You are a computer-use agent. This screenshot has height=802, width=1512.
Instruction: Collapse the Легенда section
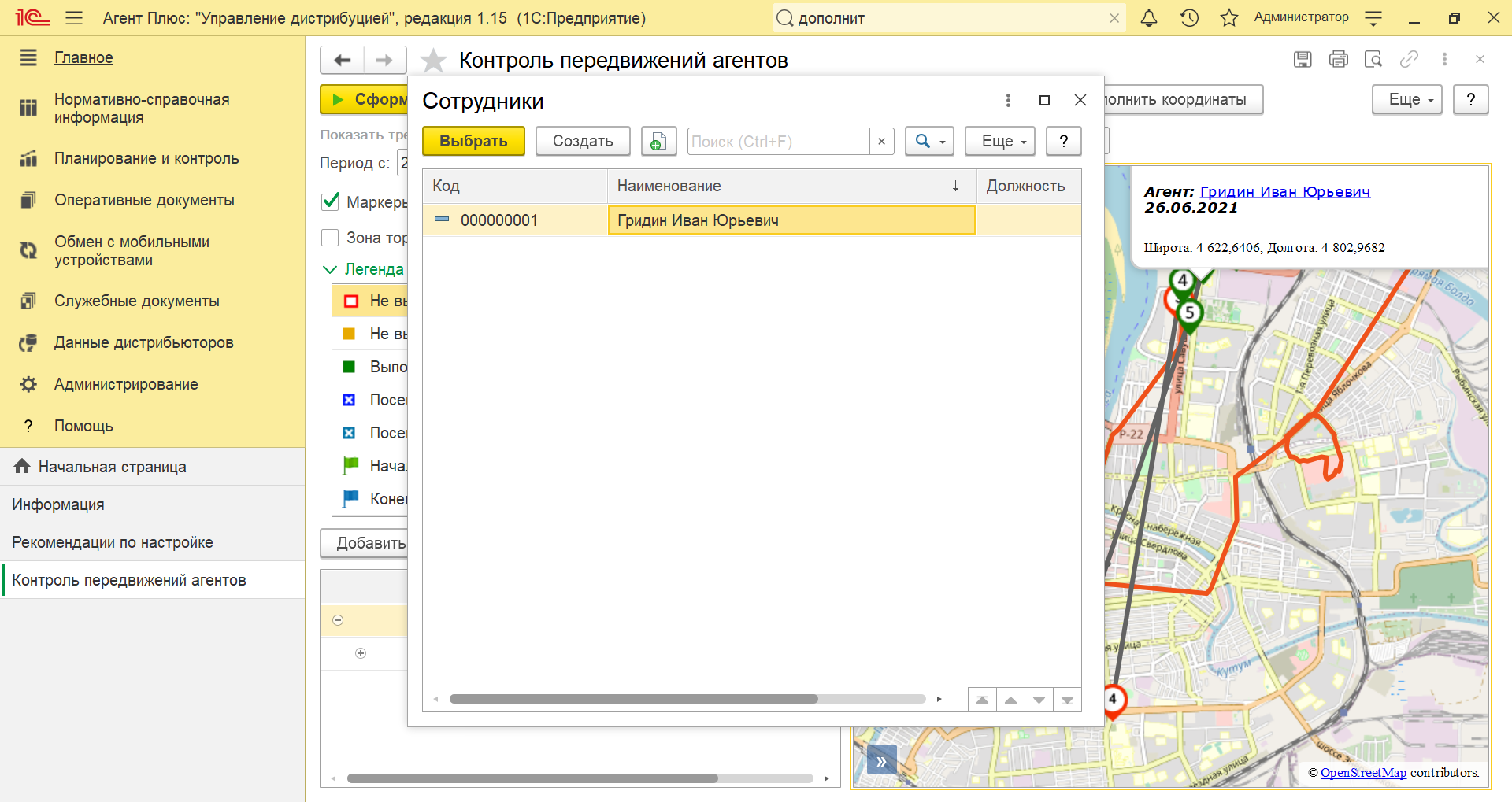(330, 269)
